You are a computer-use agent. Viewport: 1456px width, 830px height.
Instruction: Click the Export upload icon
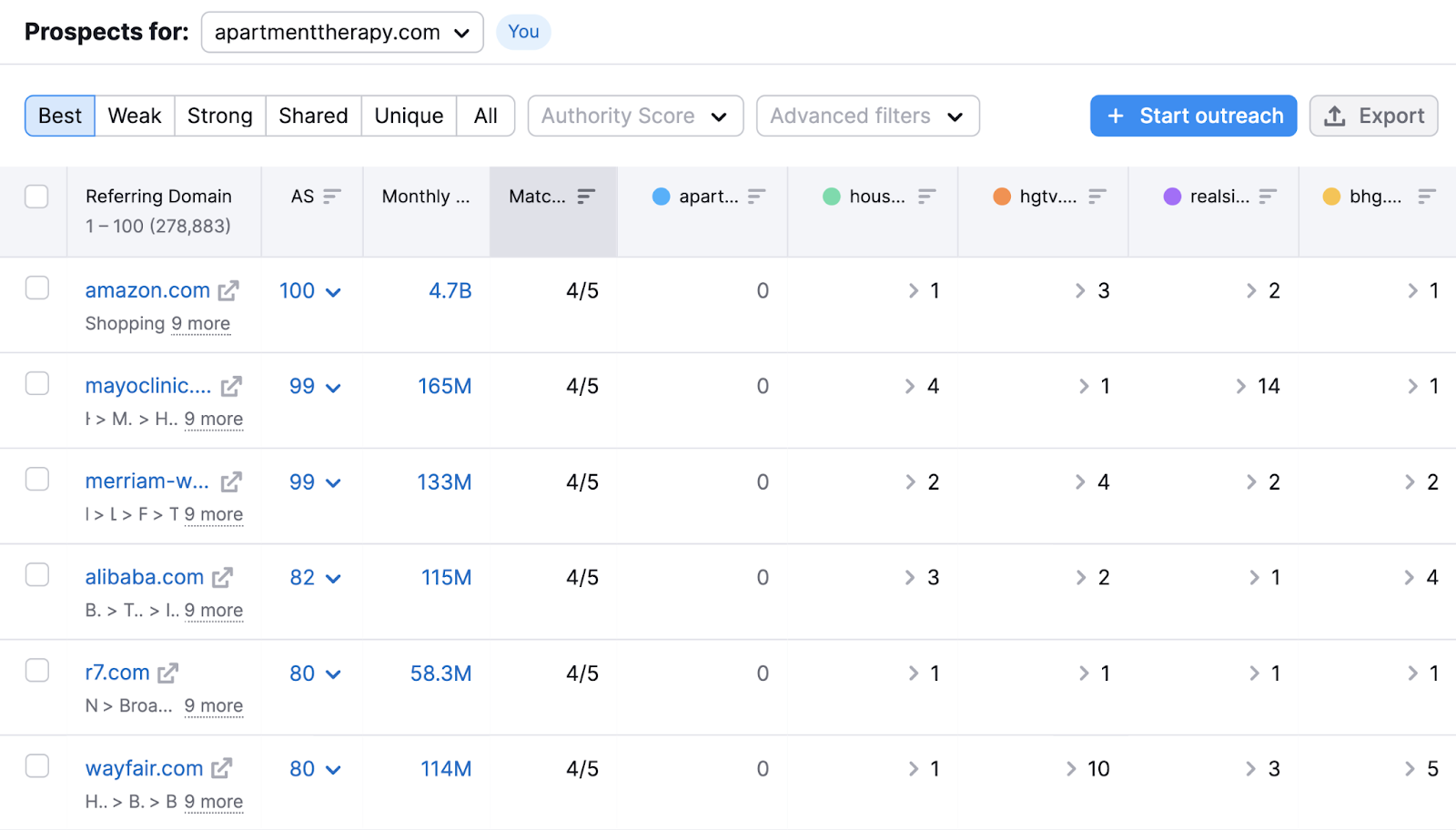tap(1334, 116)
